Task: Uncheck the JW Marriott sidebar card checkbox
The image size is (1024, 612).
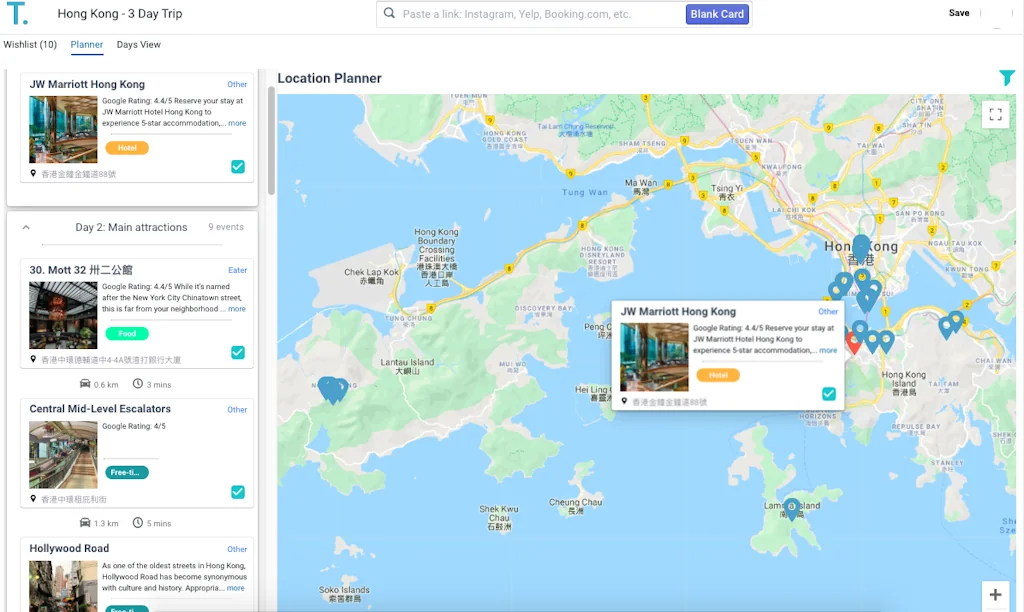Action: pos(237,167)
